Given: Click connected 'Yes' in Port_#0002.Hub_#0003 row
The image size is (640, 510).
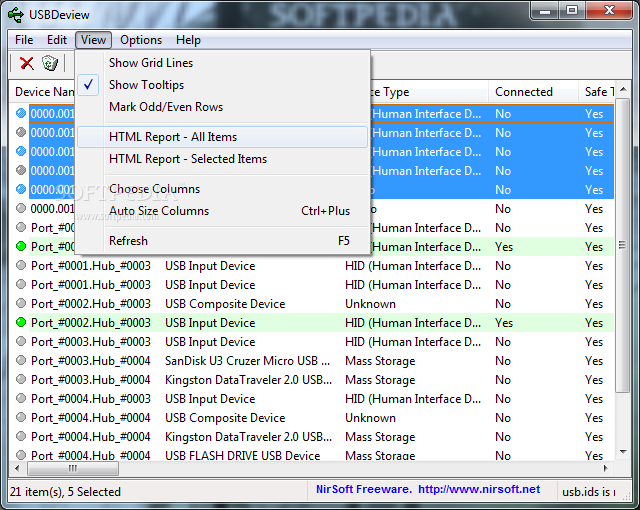Looking at the screenshot, I should tap(504, 323).
